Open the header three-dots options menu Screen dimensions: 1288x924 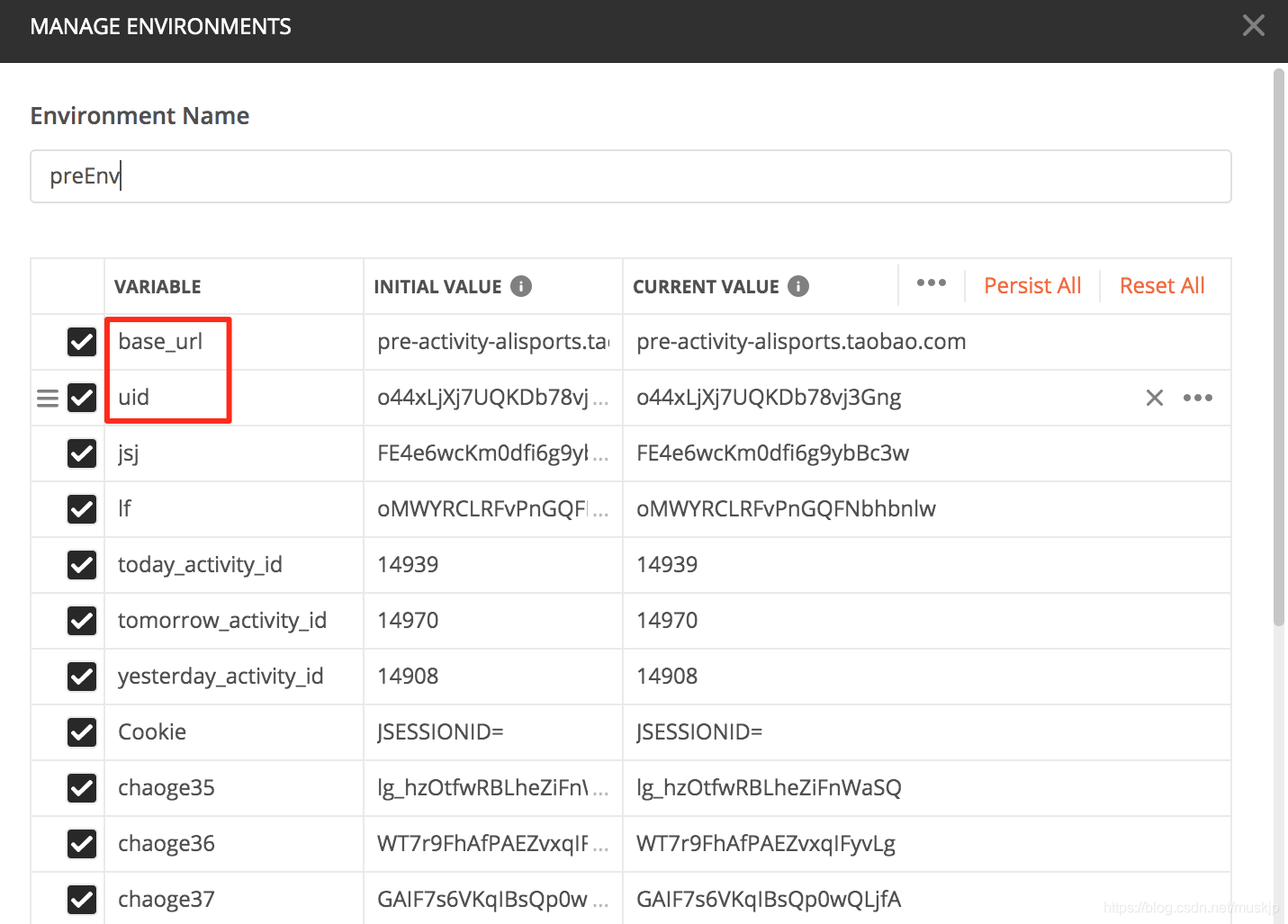point(932,283)
